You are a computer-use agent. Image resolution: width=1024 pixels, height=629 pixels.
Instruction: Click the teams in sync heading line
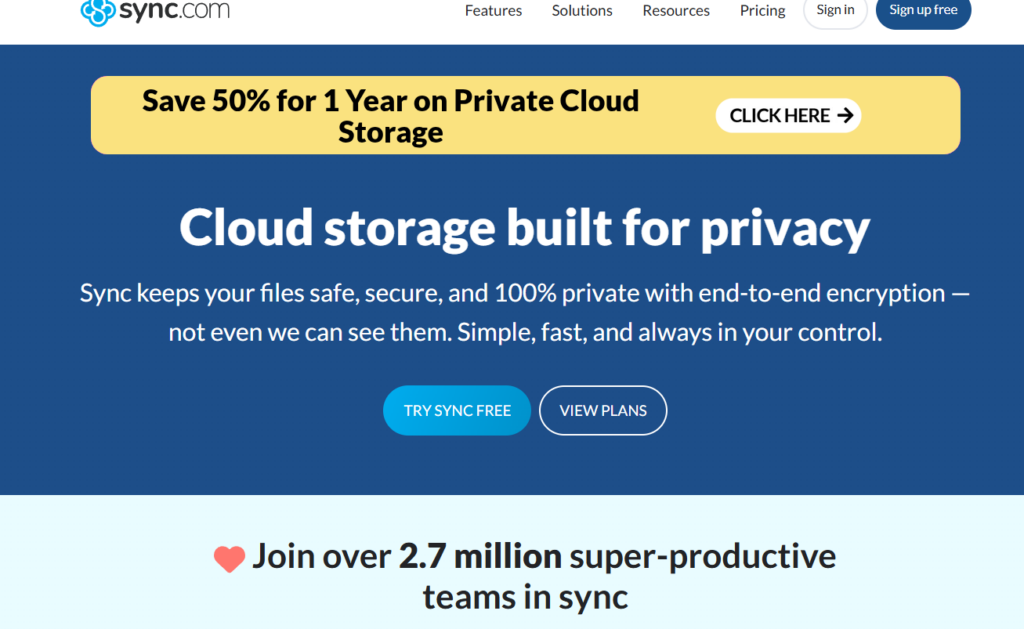(525, 596)
